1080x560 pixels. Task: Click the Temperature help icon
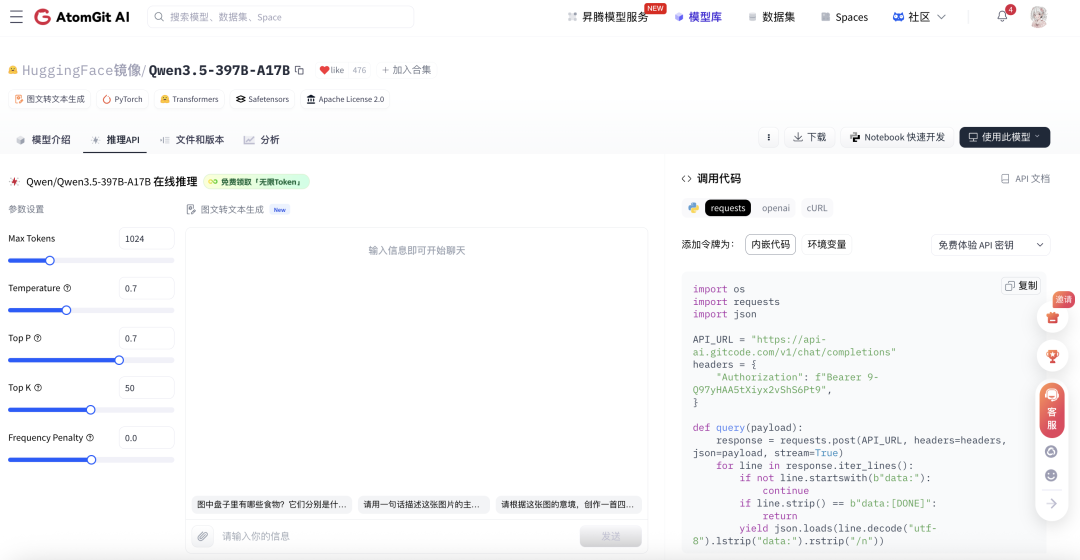(x=67, y=288)
